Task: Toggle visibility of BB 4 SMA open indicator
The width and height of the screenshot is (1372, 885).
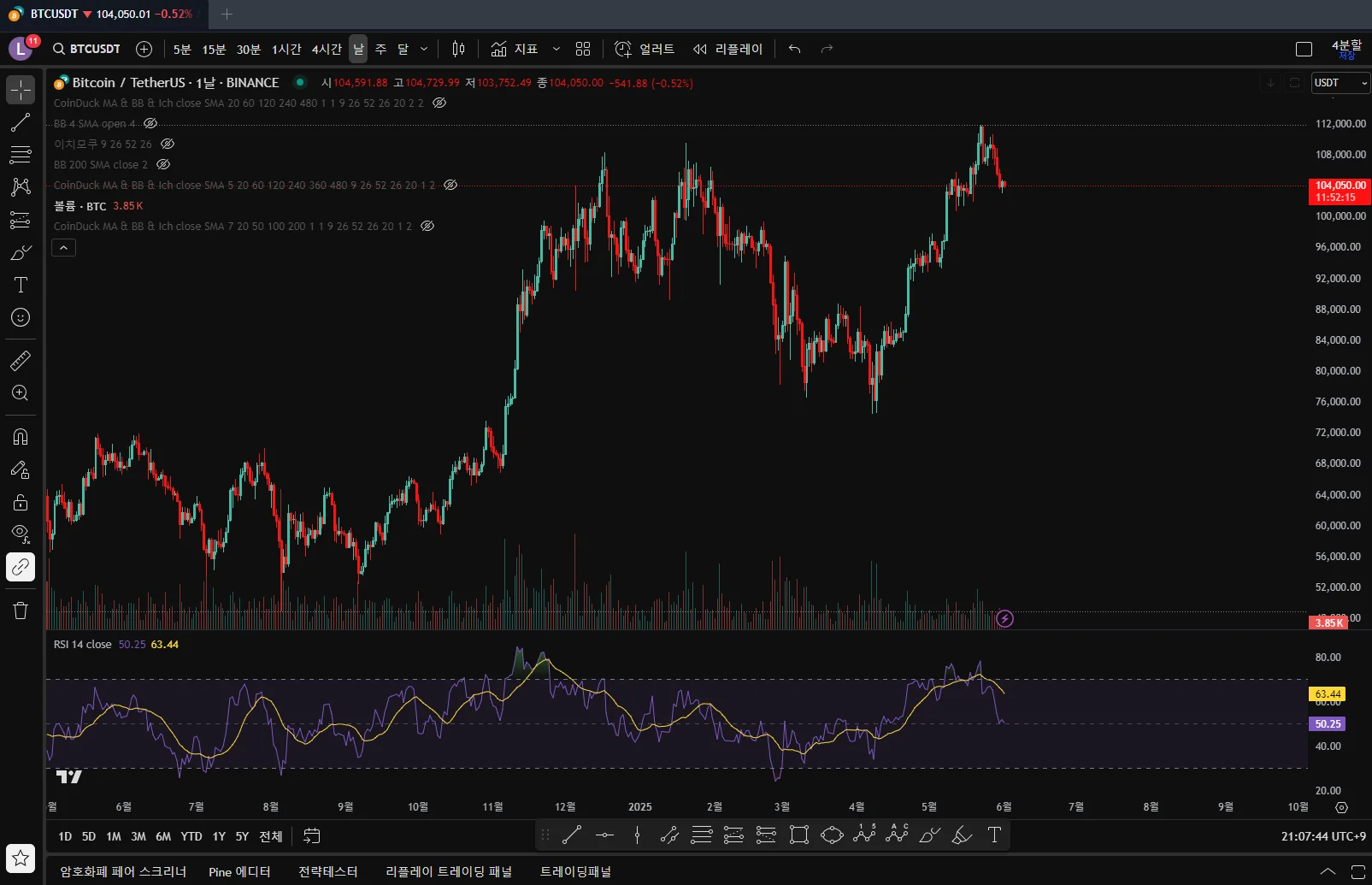Action: point(150,123)
